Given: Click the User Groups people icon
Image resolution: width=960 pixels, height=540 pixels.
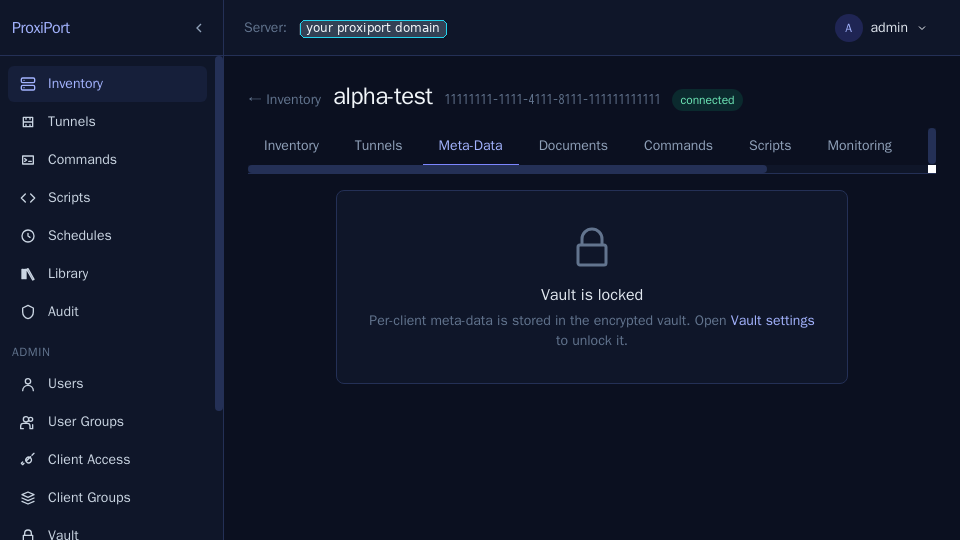Looking at the screenshot, I should tap(28, 422).
